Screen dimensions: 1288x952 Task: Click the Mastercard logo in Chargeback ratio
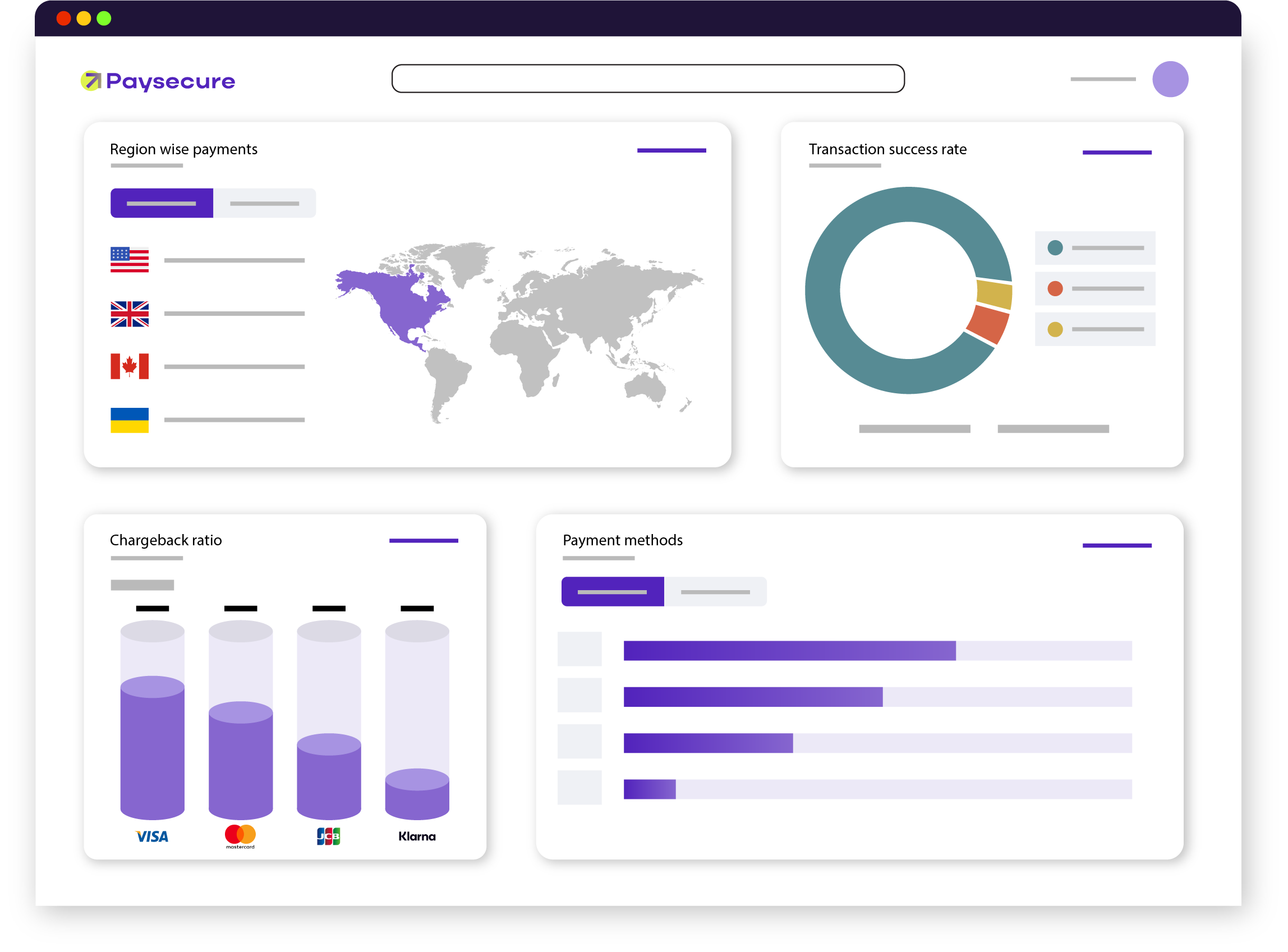tap(240, 836)
